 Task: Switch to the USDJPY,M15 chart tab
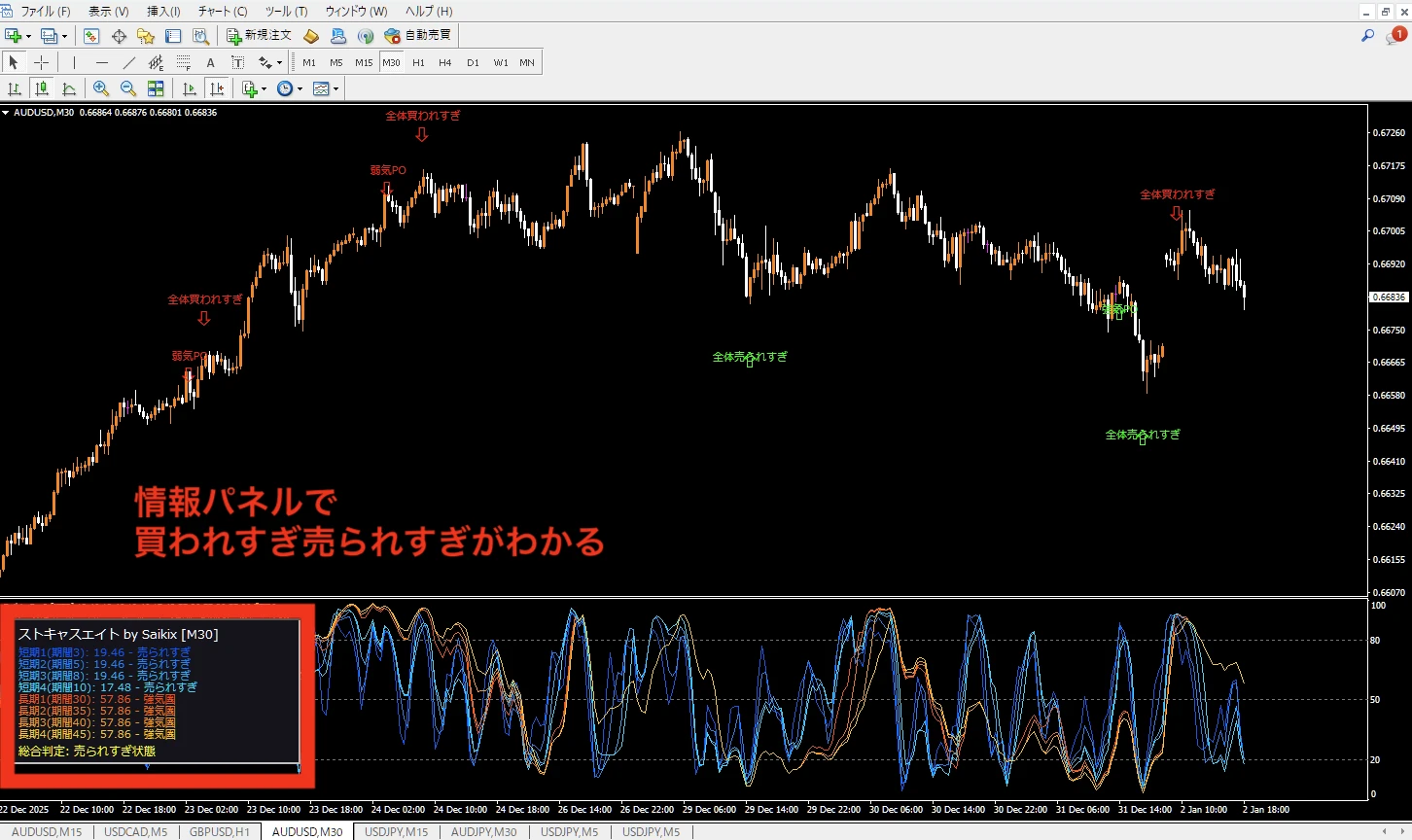(396, 832)
